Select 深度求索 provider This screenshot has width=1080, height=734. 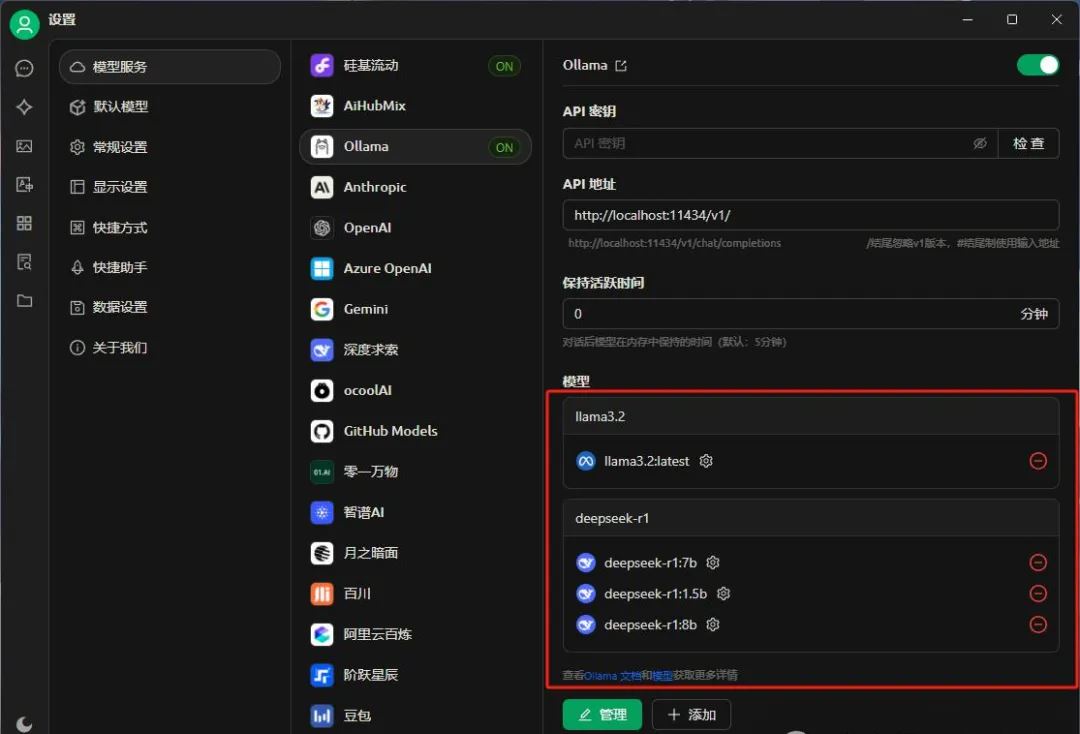[x=415, y=349]
